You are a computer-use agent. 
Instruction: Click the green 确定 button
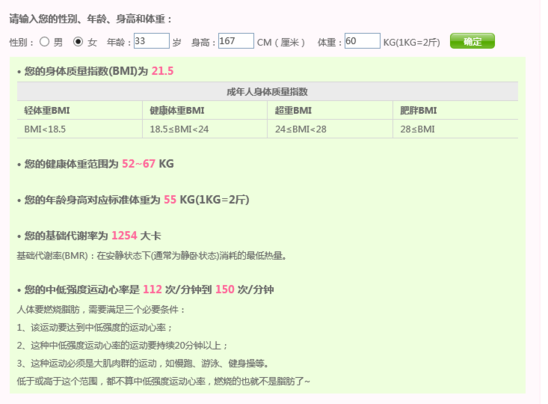coord(472,41)
